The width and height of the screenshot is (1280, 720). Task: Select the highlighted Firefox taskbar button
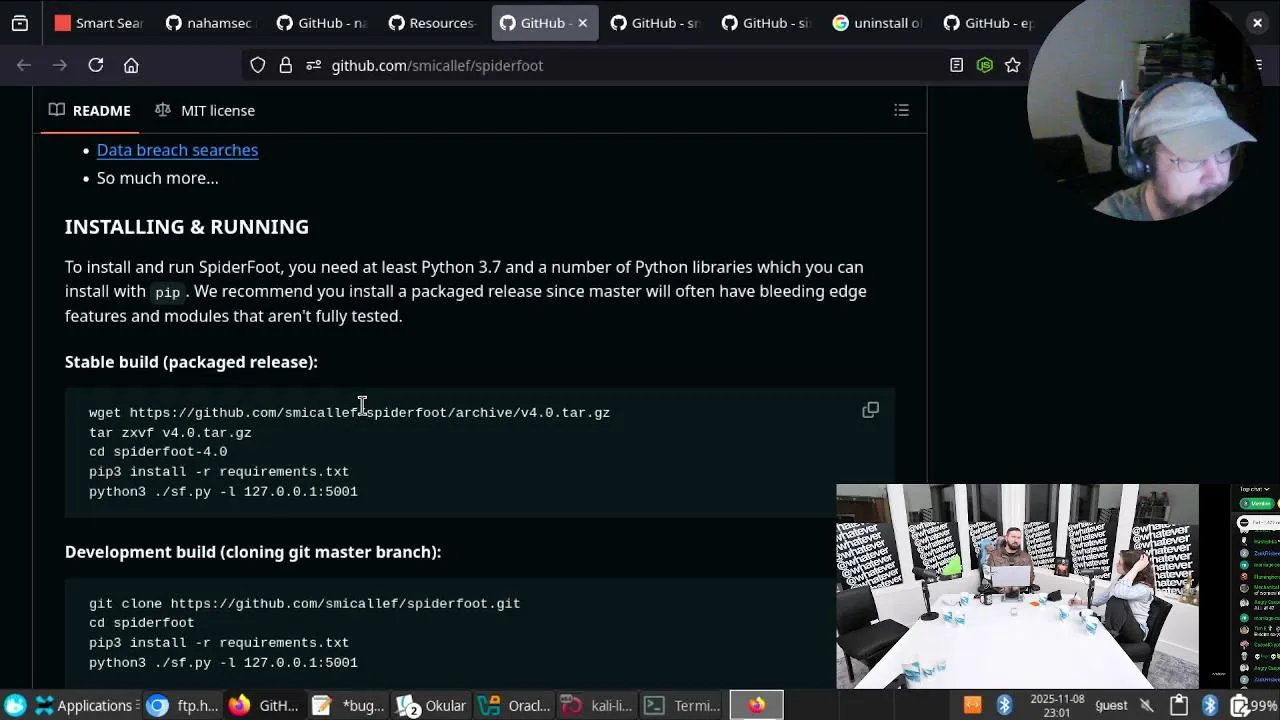pos(756,706)
